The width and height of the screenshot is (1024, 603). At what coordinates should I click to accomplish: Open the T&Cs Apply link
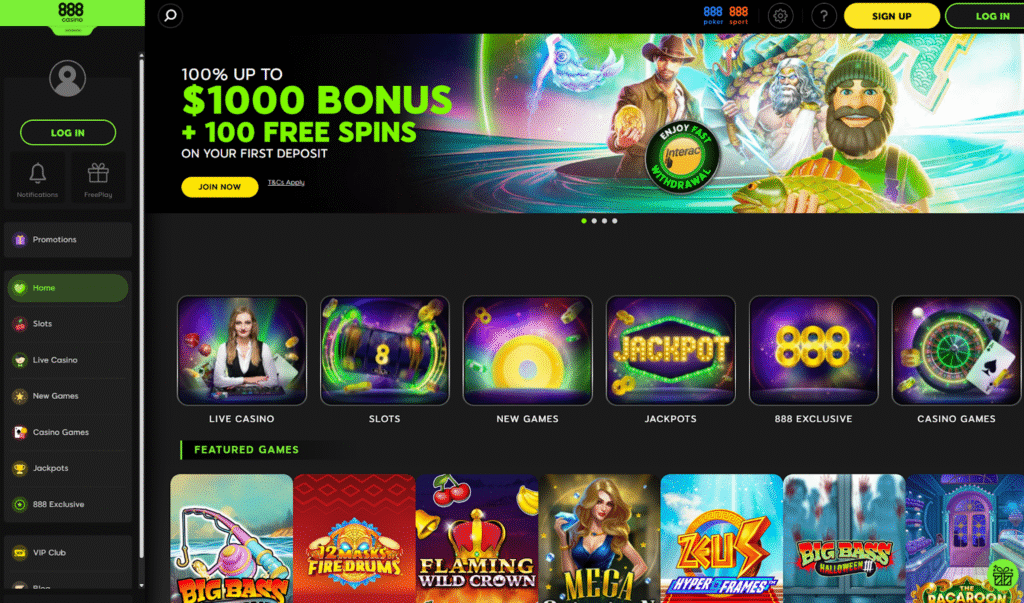point(286,182)
